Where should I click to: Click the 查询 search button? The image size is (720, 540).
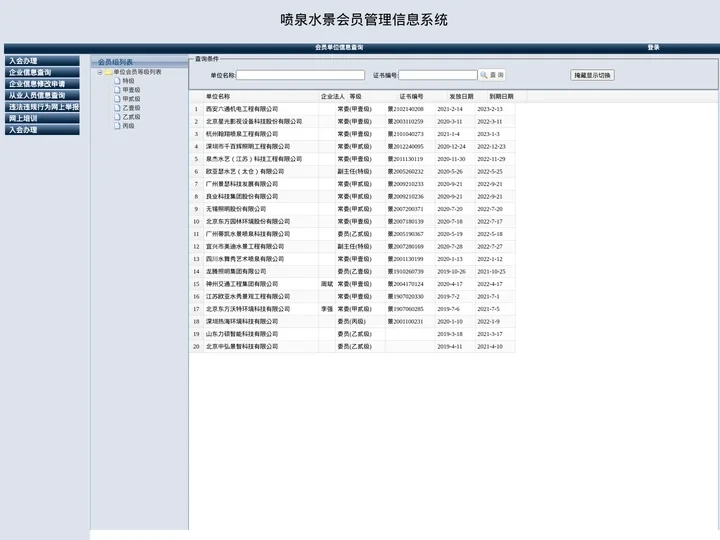pos(492,75)
